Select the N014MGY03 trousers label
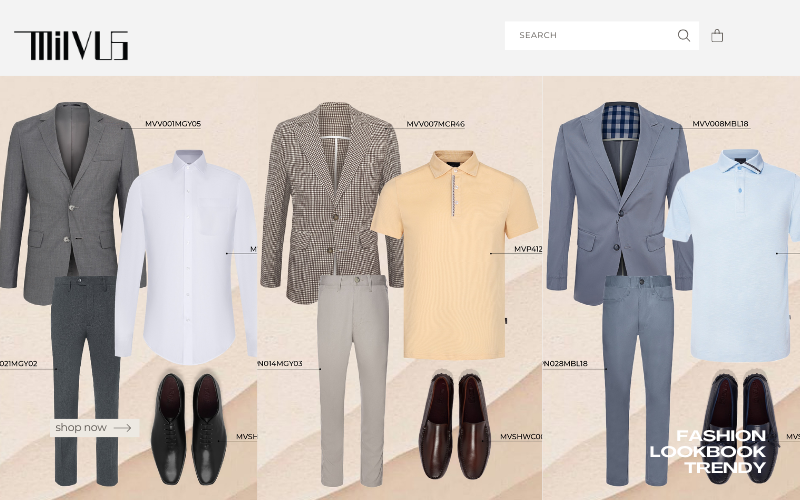This screenshot has width=800, height=500. [x=280, y=363]
